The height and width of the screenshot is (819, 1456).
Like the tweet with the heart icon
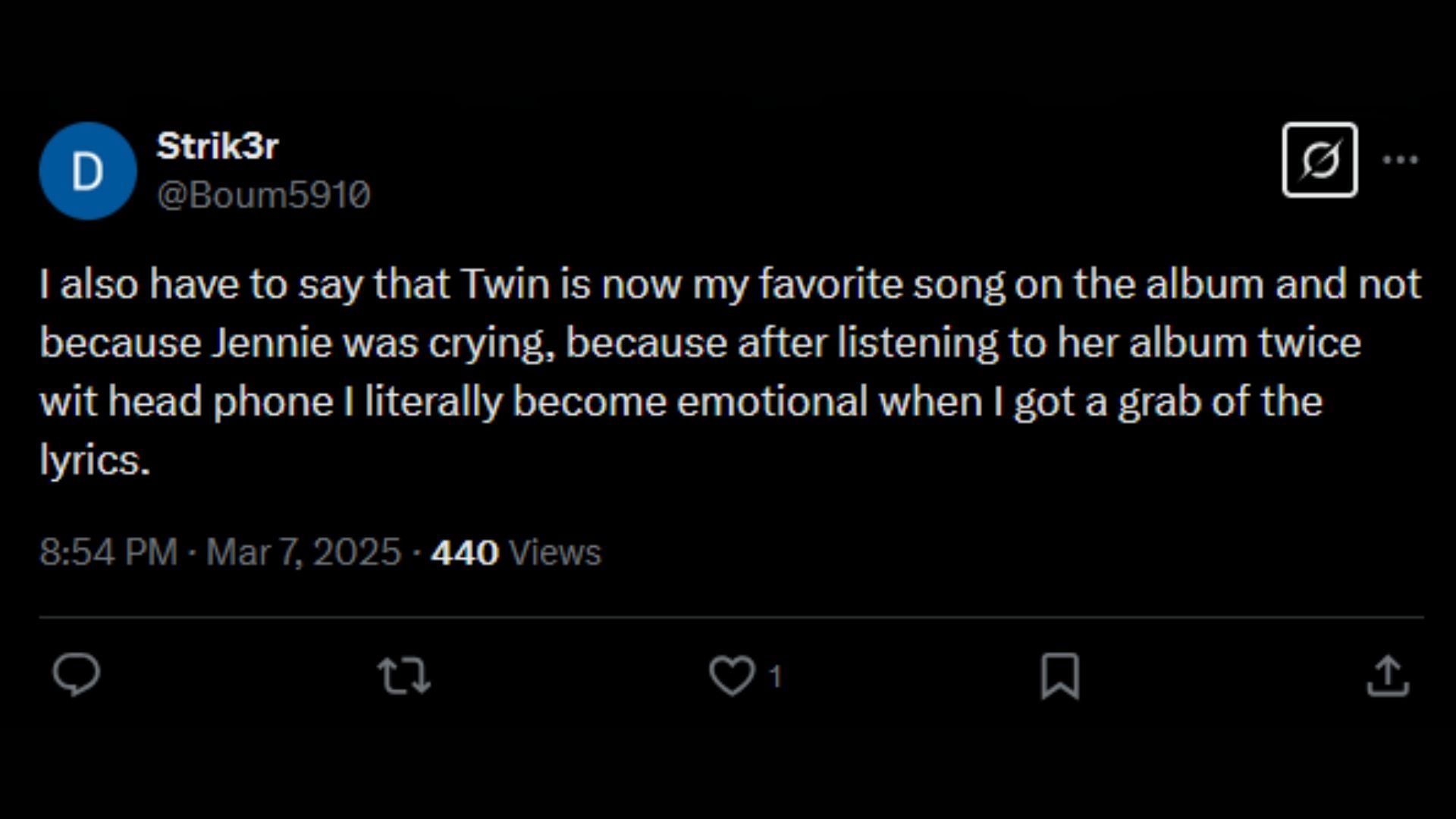[732, 676]
